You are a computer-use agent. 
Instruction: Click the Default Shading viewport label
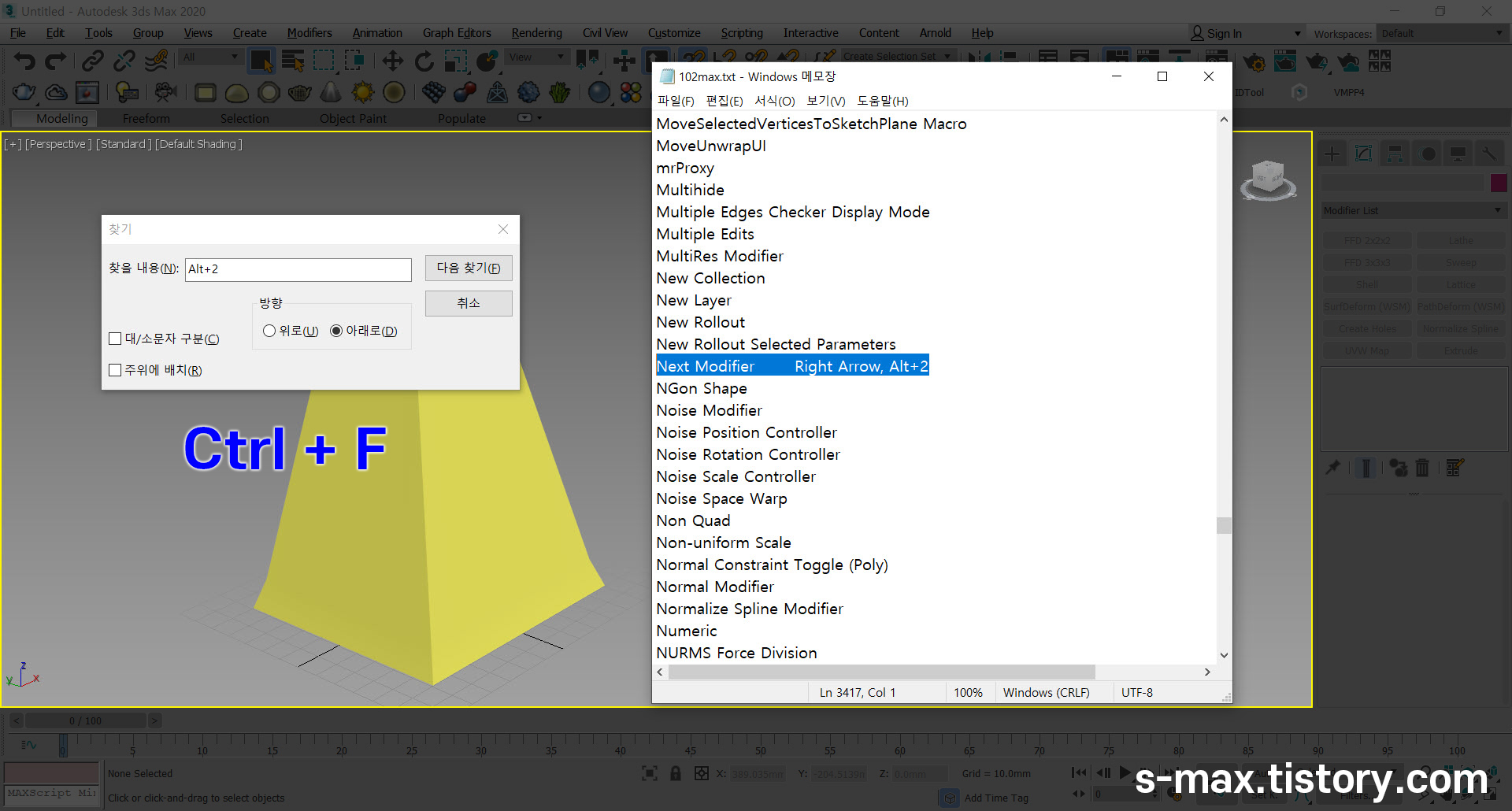click(198, 144)
